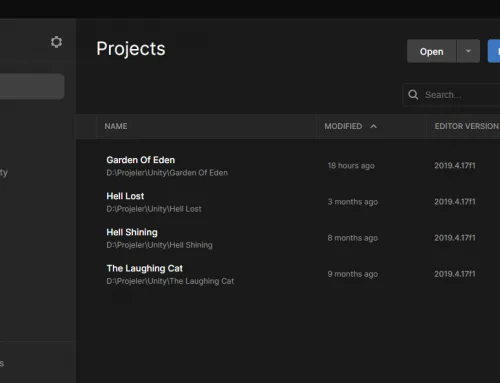Image resolution: width=500 pixels, height=383 pixels.
Task: Click the '18 hours ago' modified cell
Action: [x=351, y=166]
